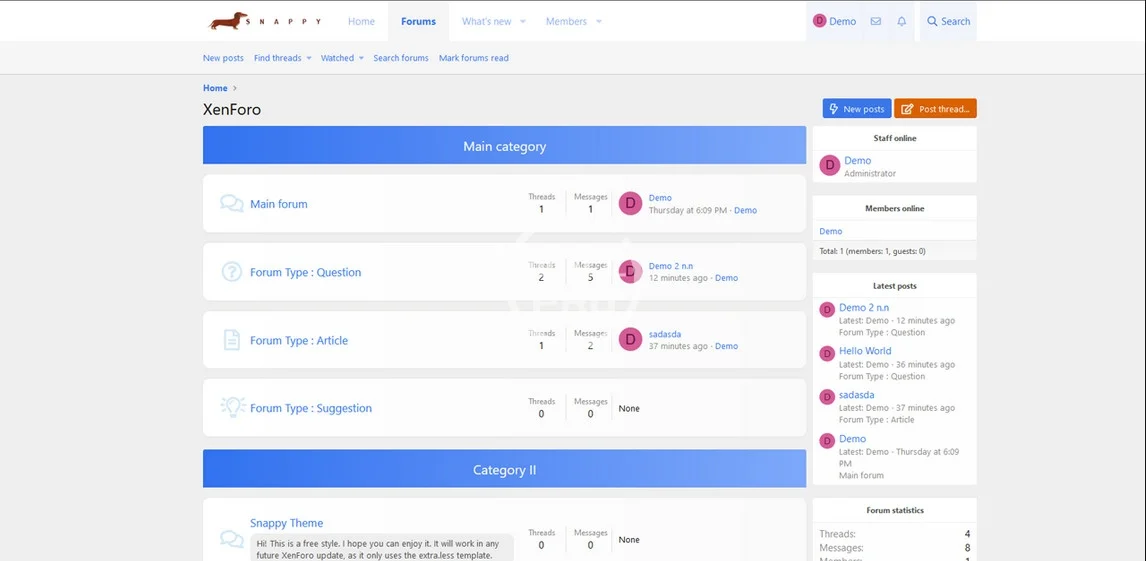The width and height of the screenshot is (1146, 561).
Task: Go to the Home navigation tab
Action: click(361, 21)
